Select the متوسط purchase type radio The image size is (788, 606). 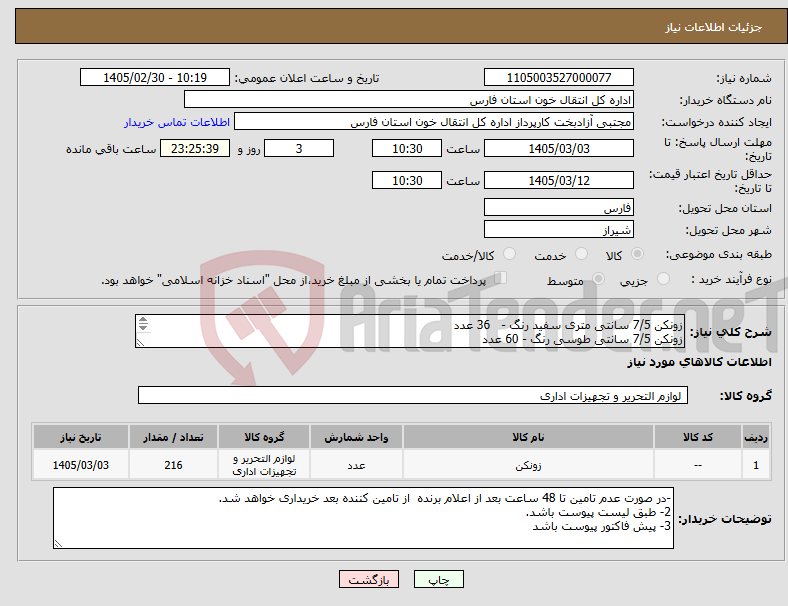point(598,279)
